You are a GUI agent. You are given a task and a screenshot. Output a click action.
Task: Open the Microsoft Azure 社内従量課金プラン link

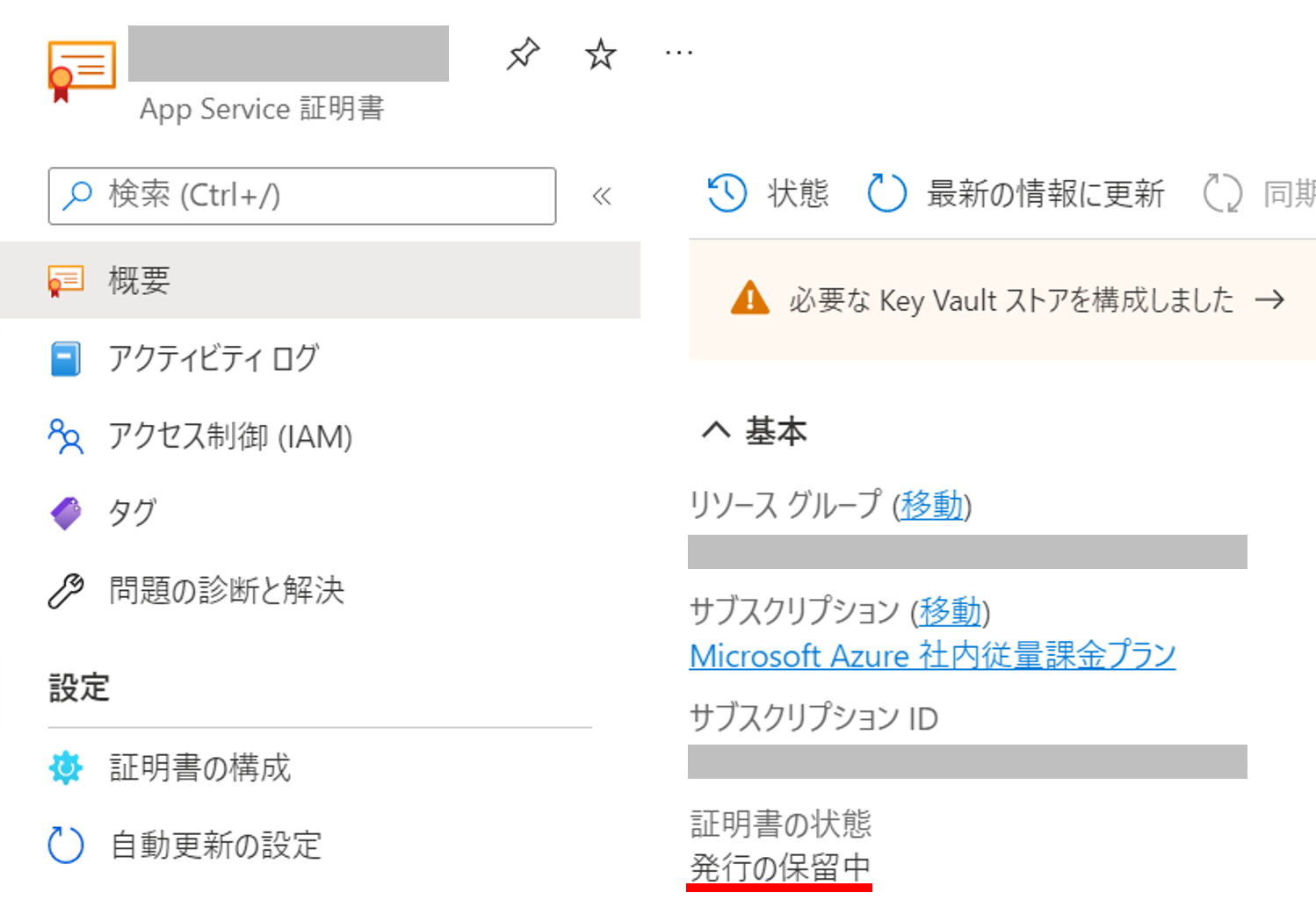point(931,655)
